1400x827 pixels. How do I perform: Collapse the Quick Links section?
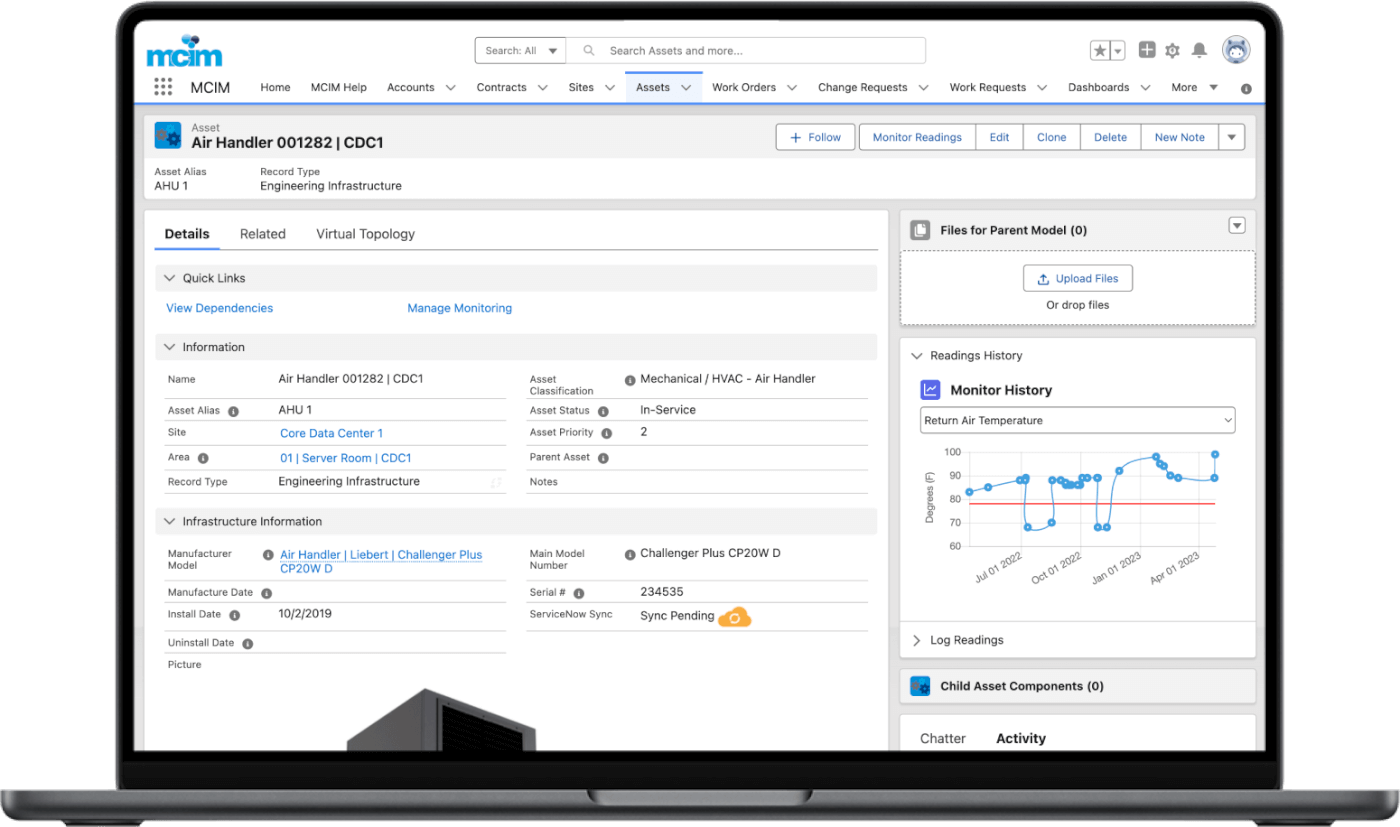pyautogui.click(x=168, y=278)
